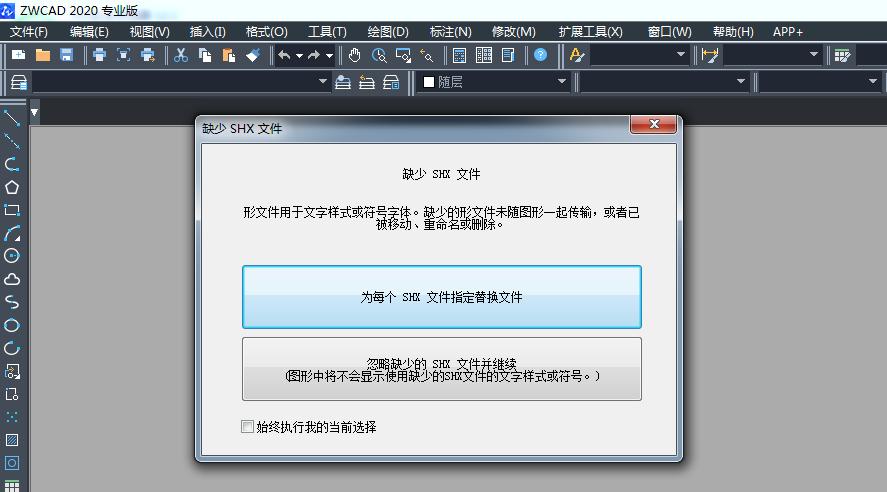Select the Elliptical Arc tool
This screenshot has height=492, width=887.
tap(12, 348)
